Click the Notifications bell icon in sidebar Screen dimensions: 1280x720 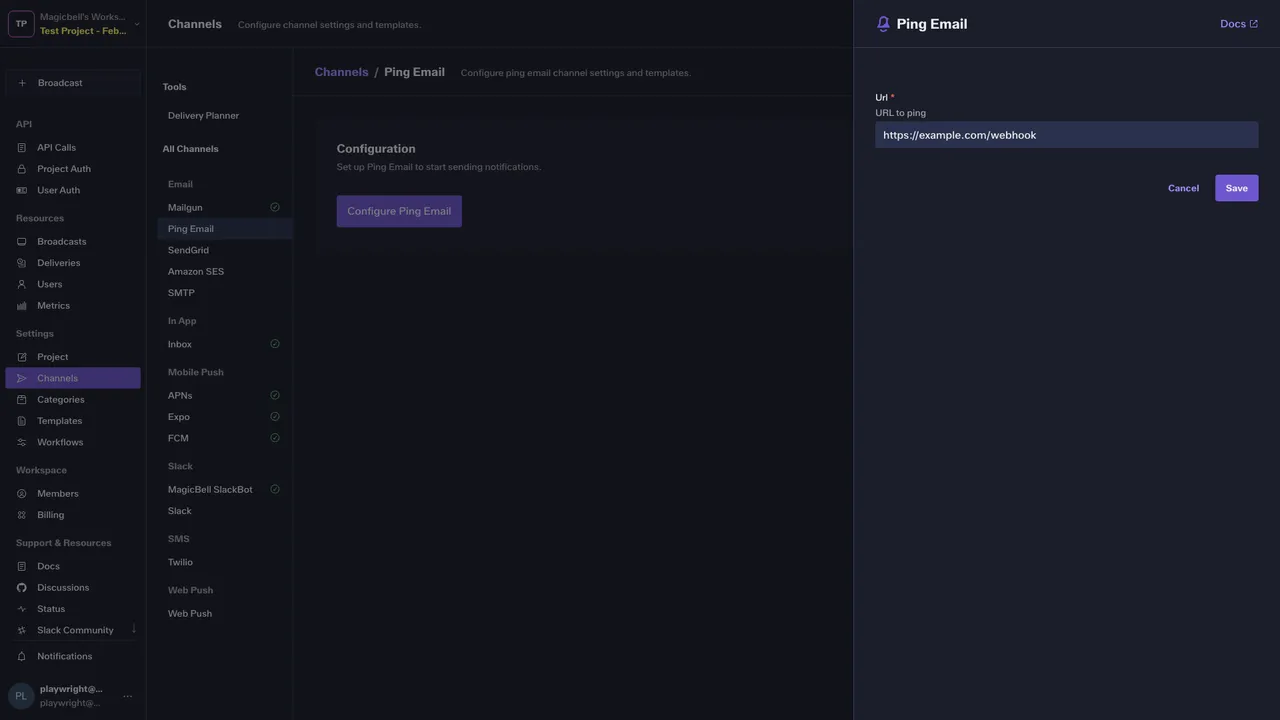pyautogui.click(x=22, y=656)
